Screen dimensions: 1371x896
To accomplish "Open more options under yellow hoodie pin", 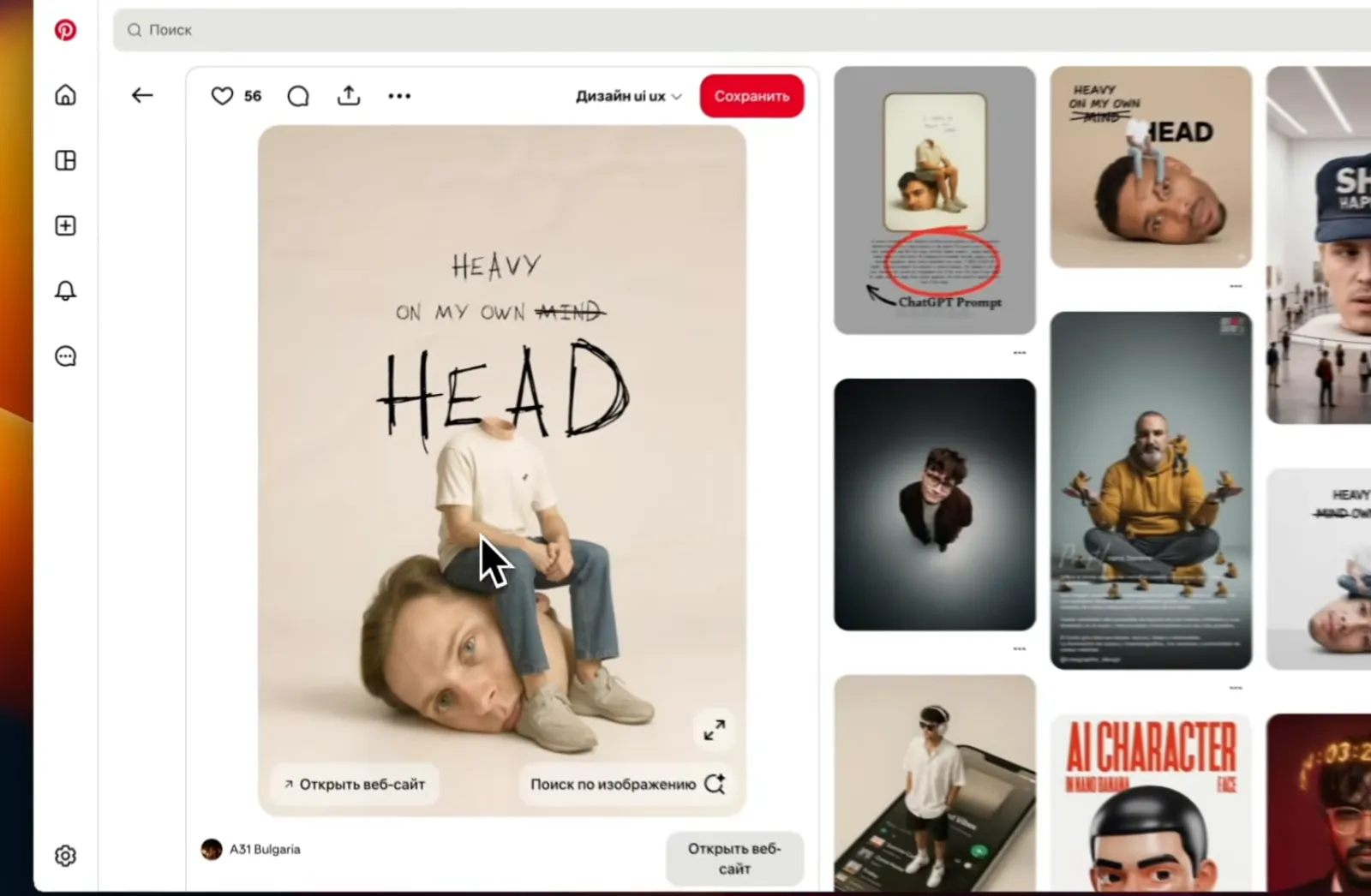I will [1236, 688].
